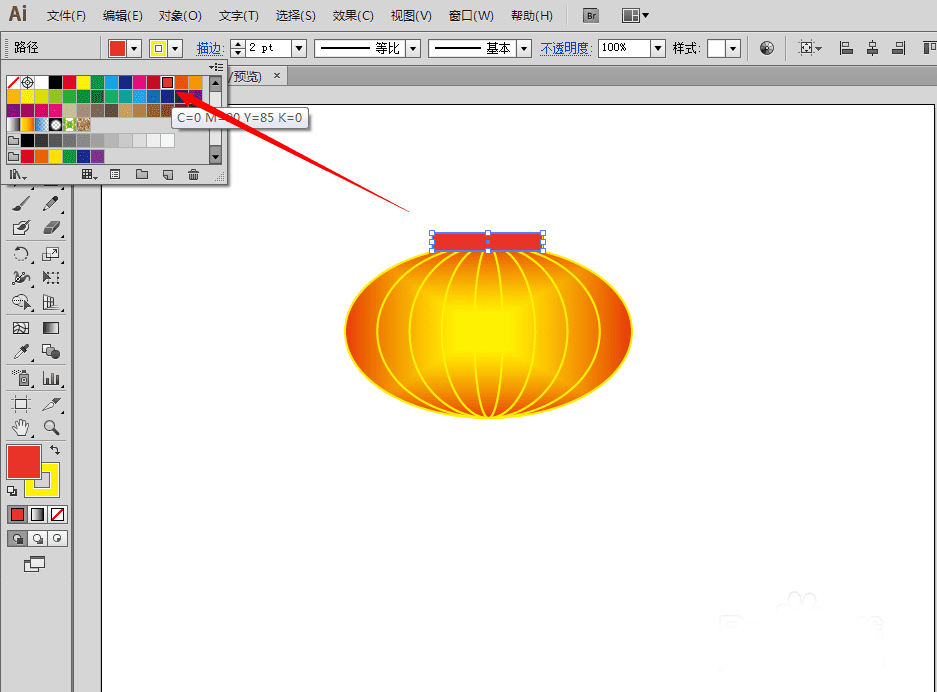Click the large red fill box
This screenshot has width=937, height=692.
[x=24, y=461]
